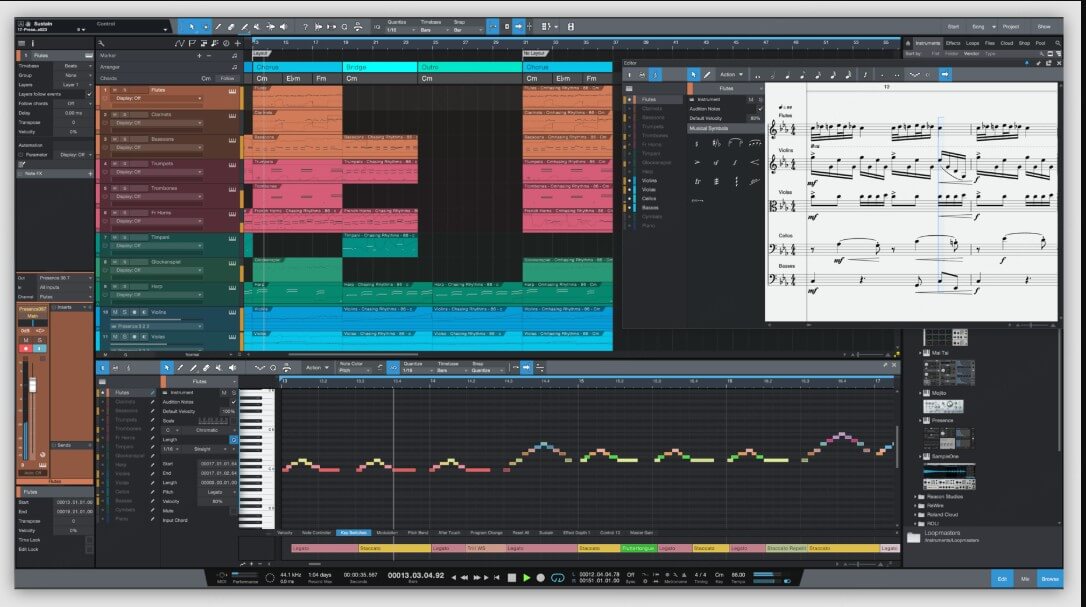
Task: Toggle Audition Notes checkbox in score editor
Action: click(760, 109)
